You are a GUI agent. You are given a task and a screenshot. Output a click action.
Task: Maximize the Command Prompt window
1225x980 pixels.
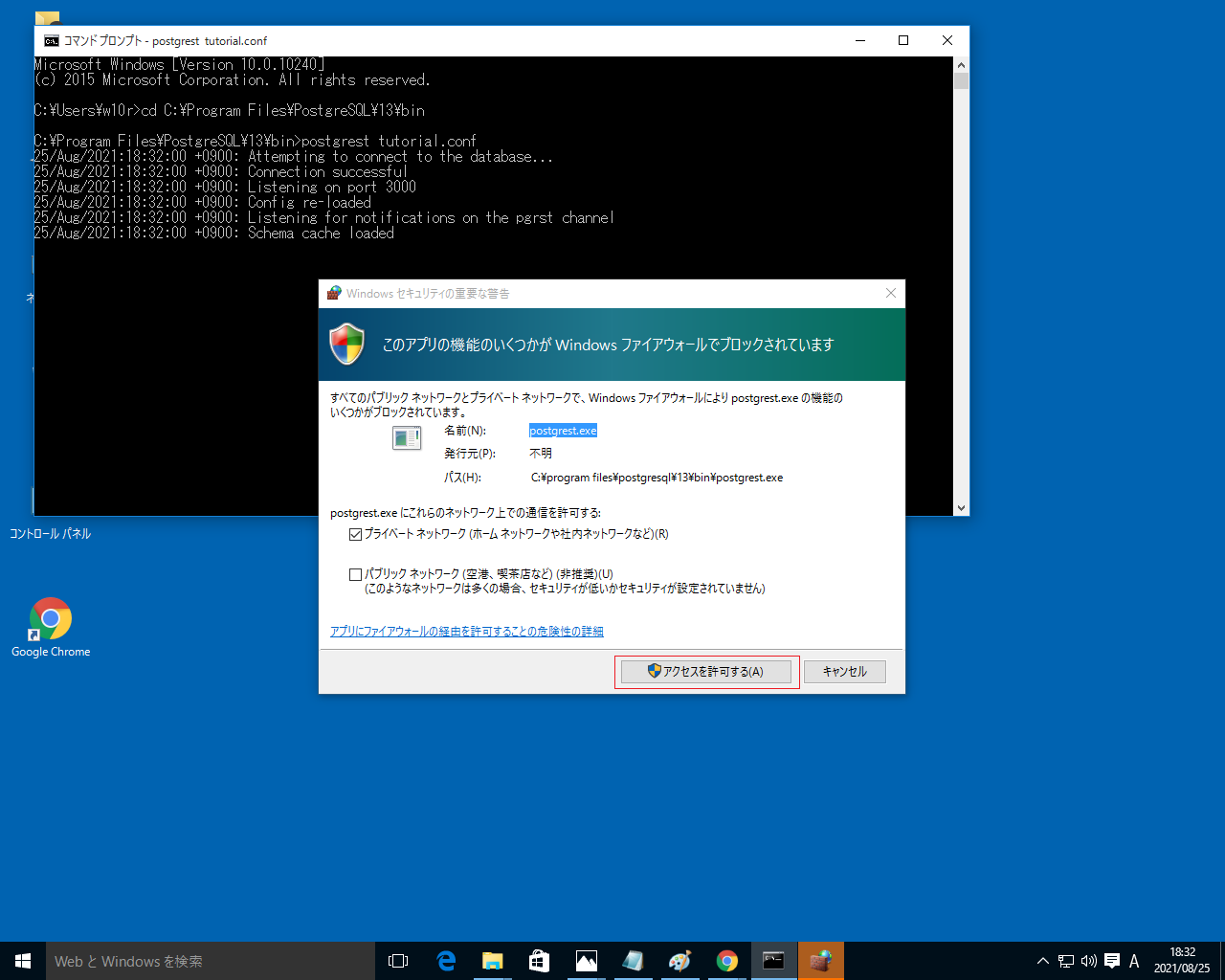pos(903,40)
